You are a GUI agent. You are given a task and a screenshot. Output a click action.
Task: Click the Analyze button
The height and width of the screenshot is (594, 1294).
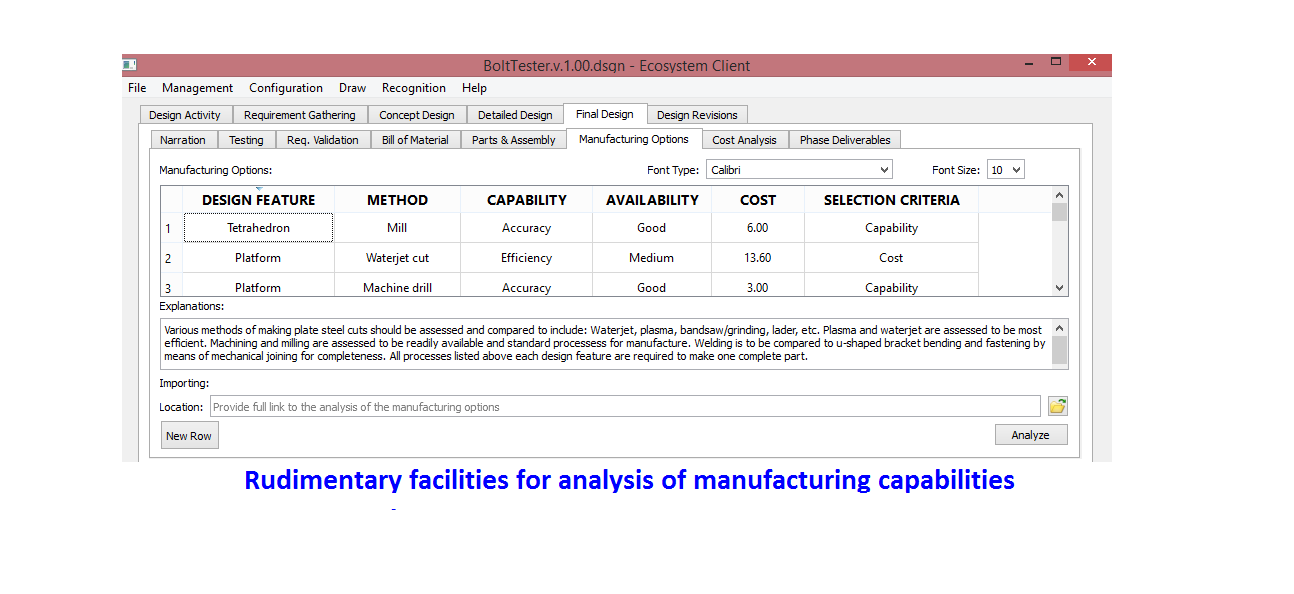(1030, 435)
